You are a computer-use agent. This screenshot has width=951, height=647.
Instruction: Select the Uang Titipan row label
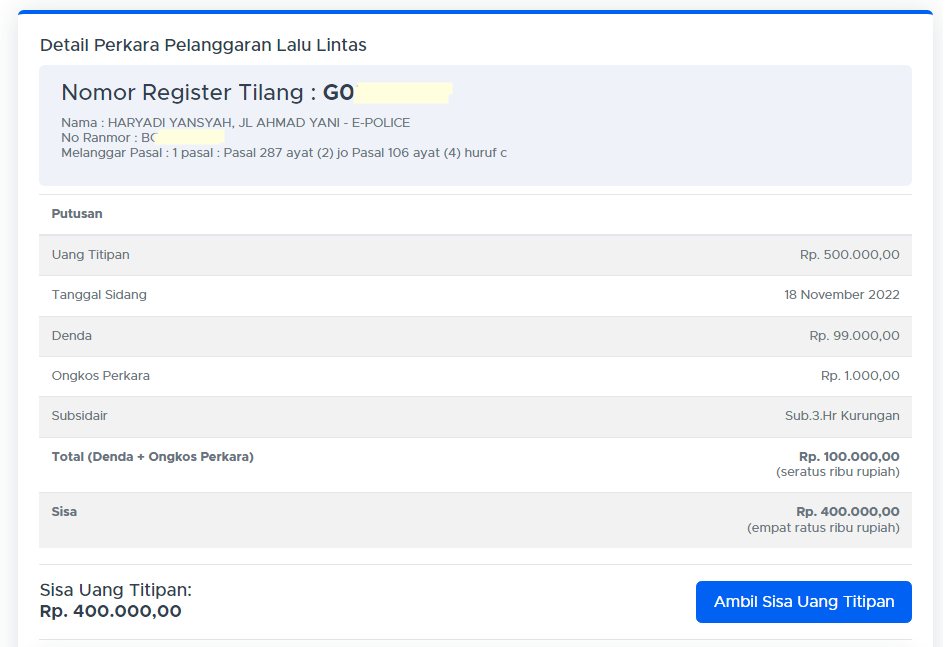(x=91, y=255)
